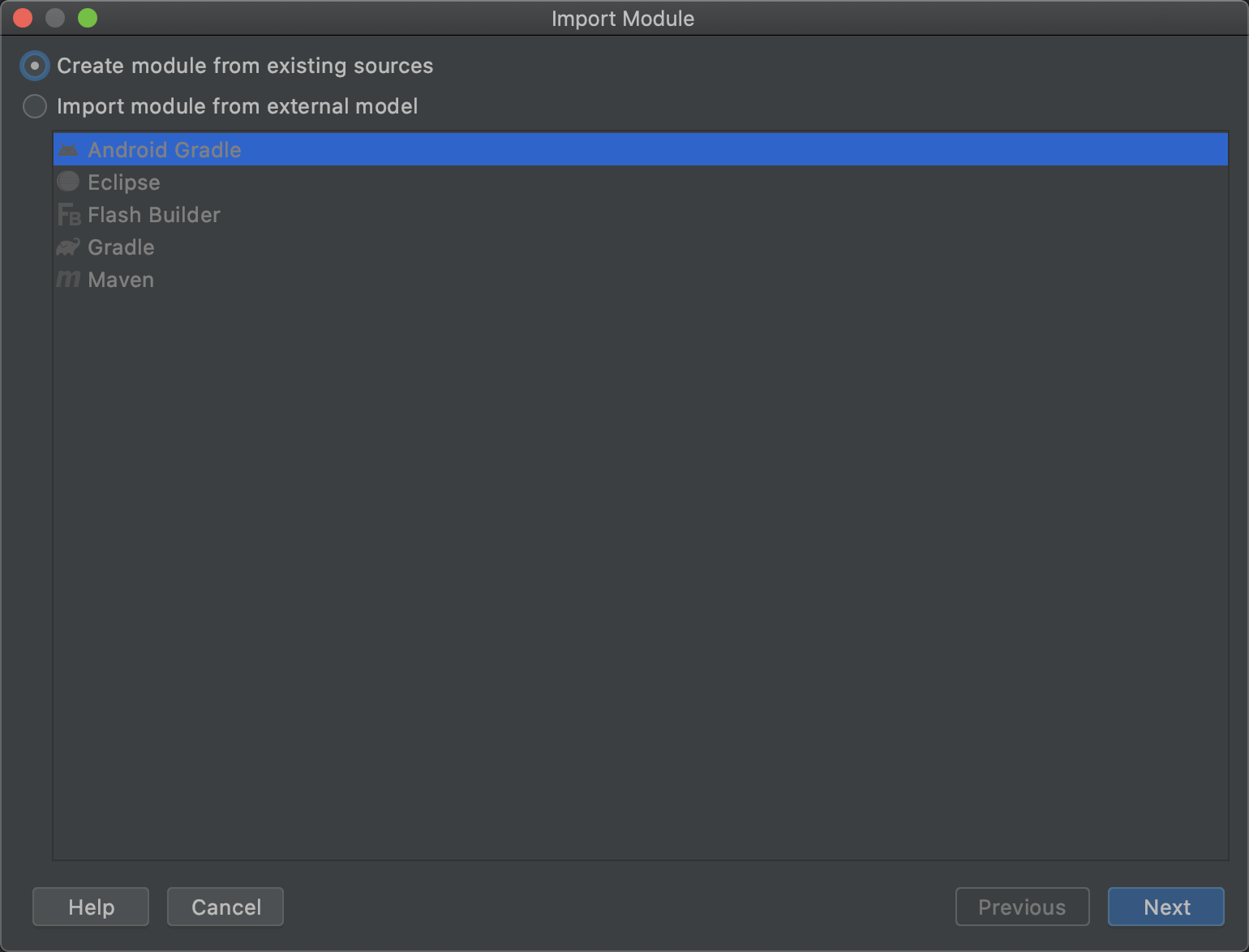Click the Maven m icon
Image resolution: width=1249 pixels, height=952 pixels.
click(x=68, y=279)
